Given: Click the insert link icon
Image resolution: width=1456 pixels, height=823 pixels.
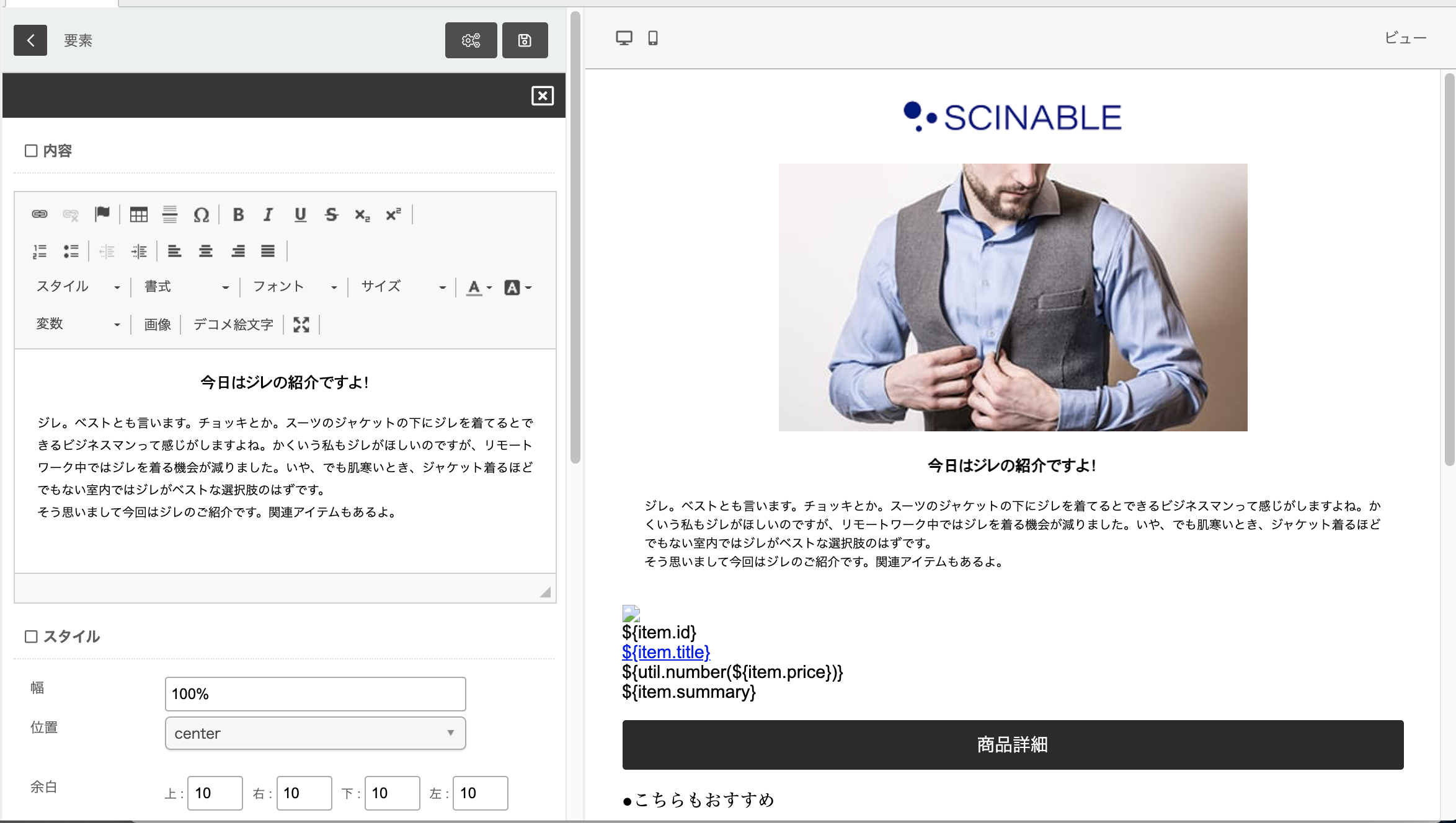Looking at the screenshot, I should pyautogui.click(x=40, y=214).
